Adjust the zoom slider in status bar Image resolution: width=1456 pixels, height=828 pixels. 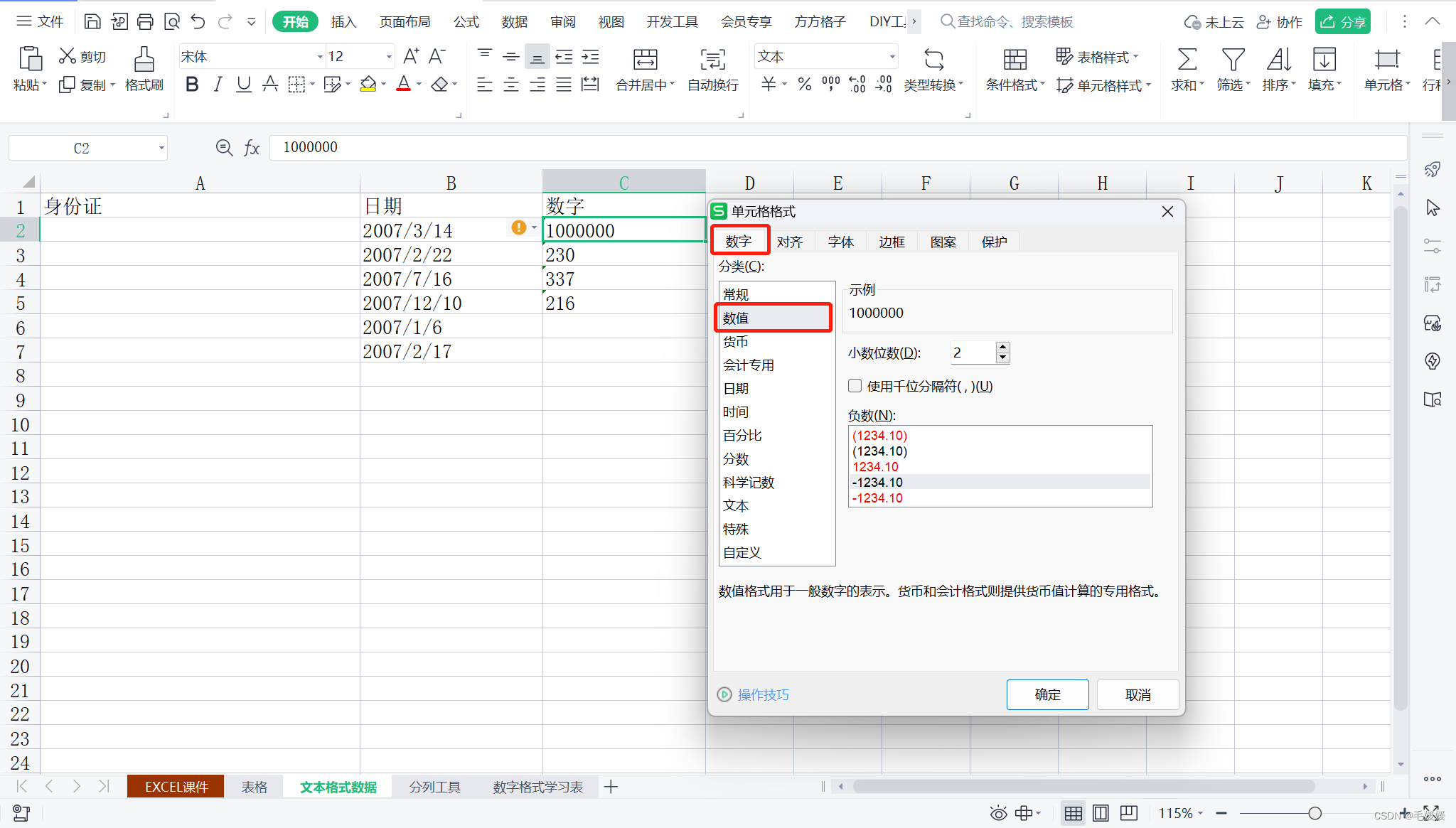click(1315, 813)
